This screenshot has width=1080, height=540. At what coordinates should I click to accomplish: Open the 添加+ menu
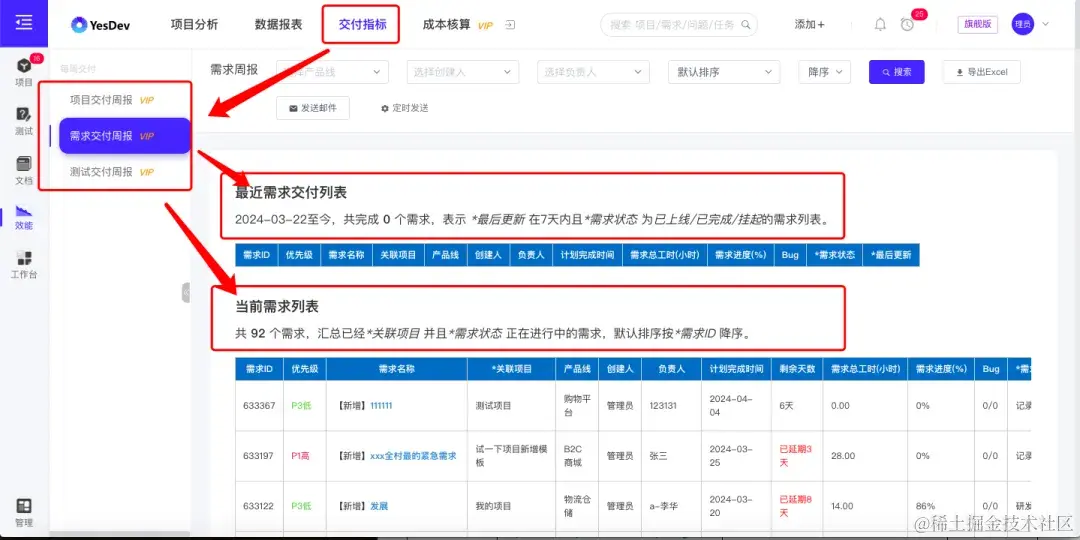point(809,25)
